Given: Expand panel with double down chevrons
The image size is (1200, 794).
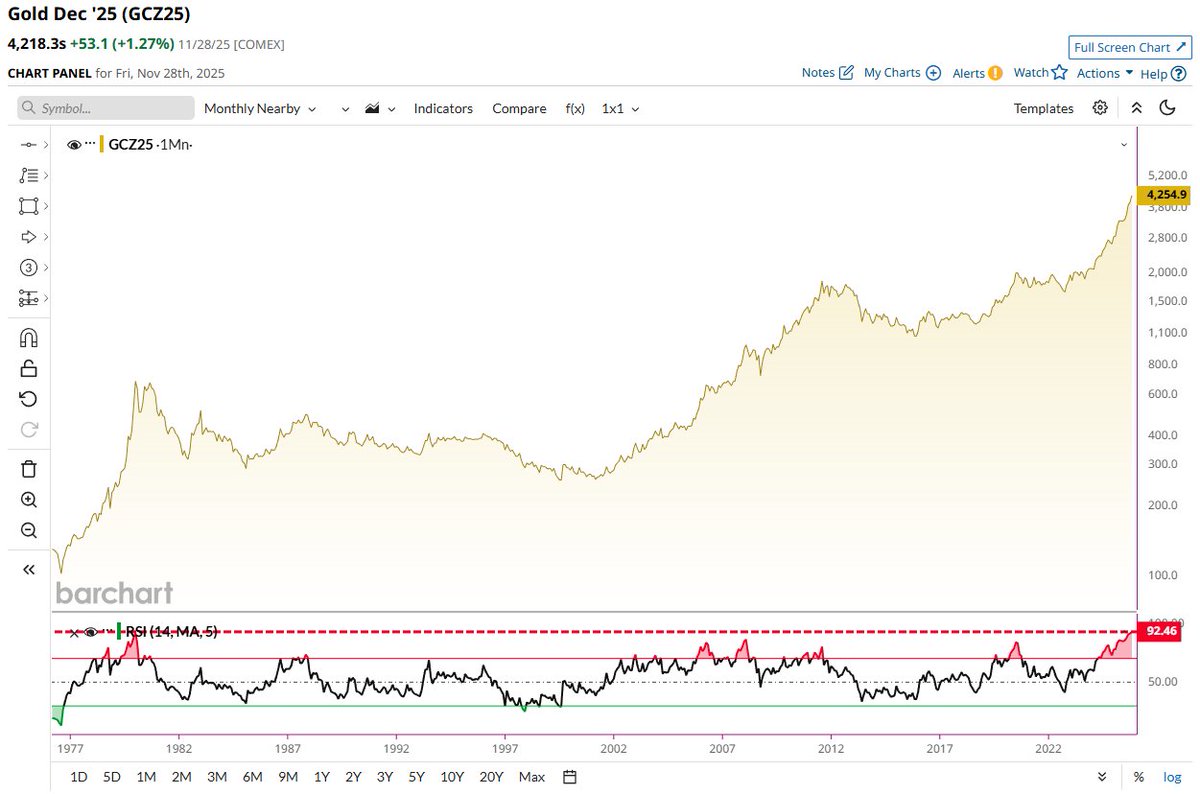Looking at the screenshot, I should [1103, 777].
